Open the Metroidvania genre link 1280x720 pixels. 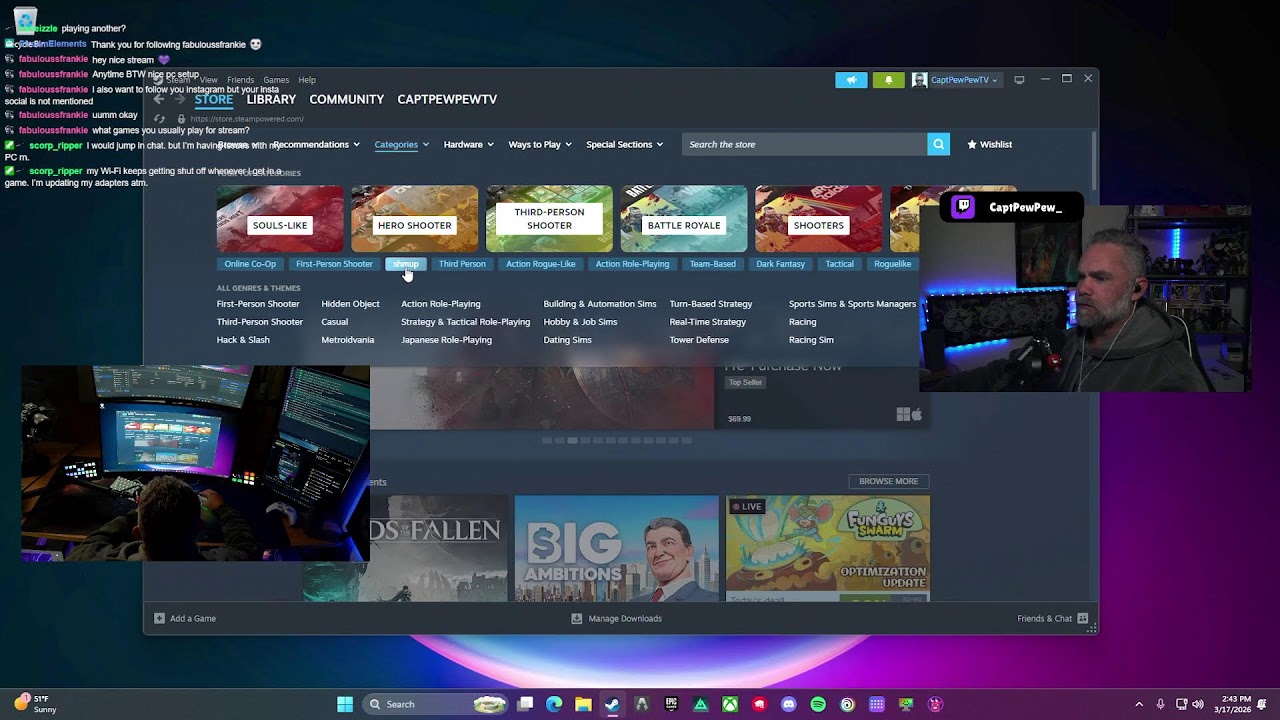348,340
